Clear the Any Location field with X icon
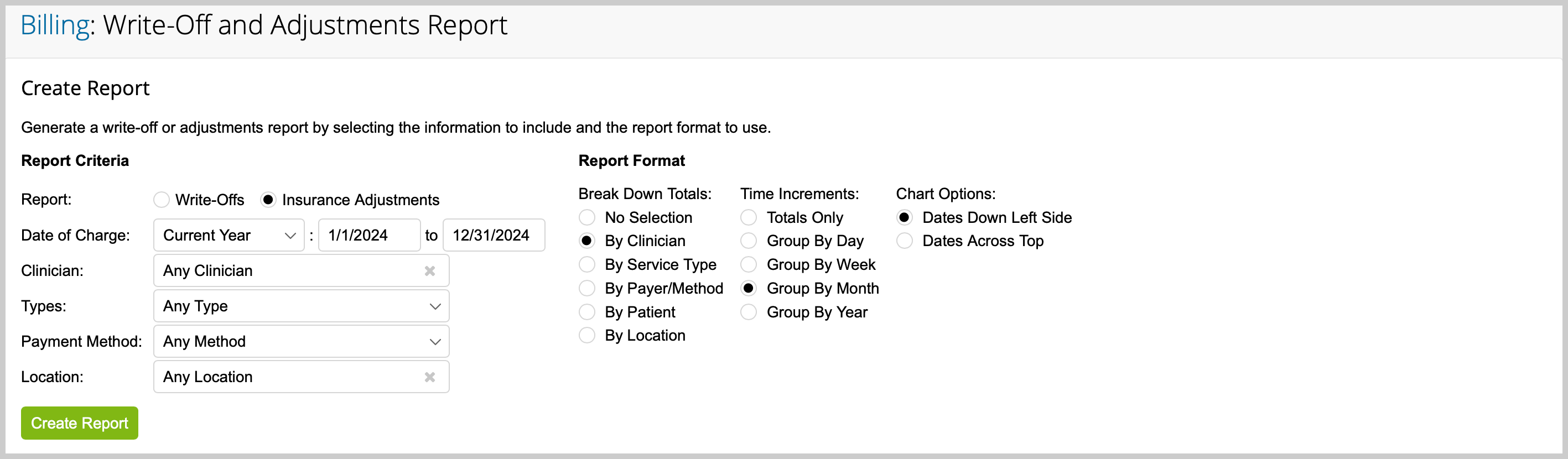The width and height of the screenshot is (1568, 459). (429, 377)
